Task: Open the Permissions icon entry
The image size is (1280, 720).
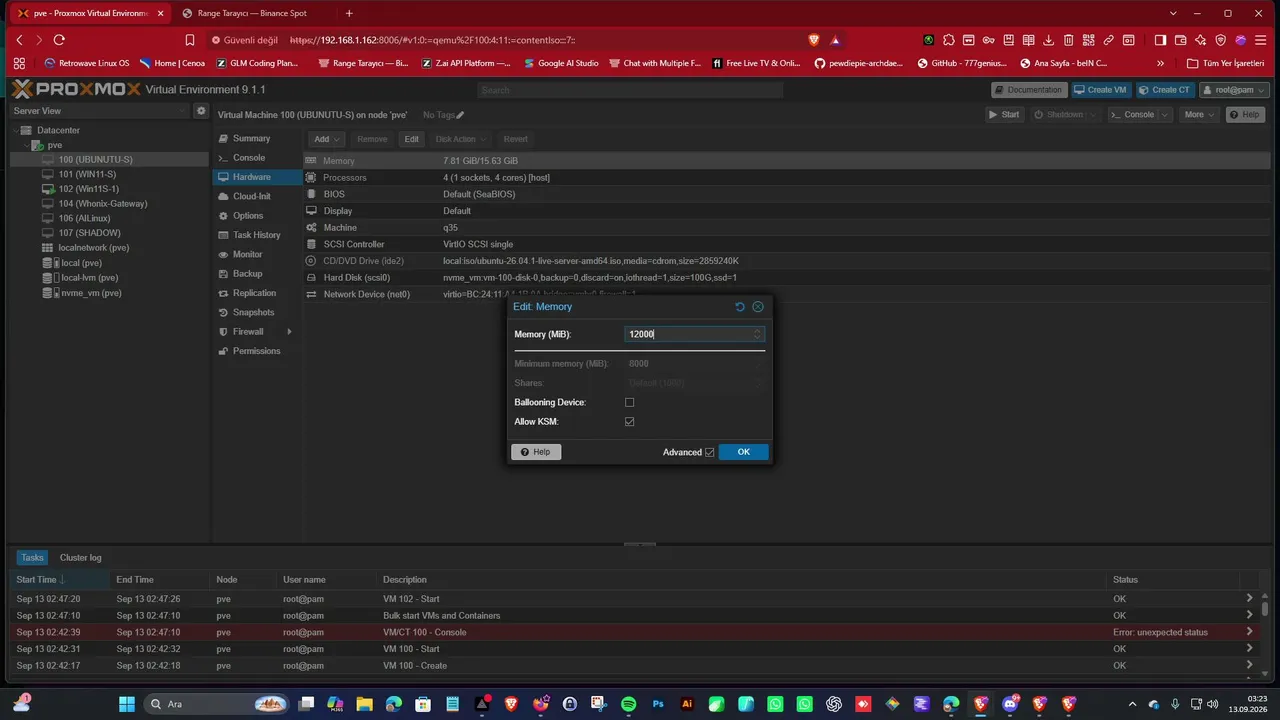Action: (x=223, y=351)
